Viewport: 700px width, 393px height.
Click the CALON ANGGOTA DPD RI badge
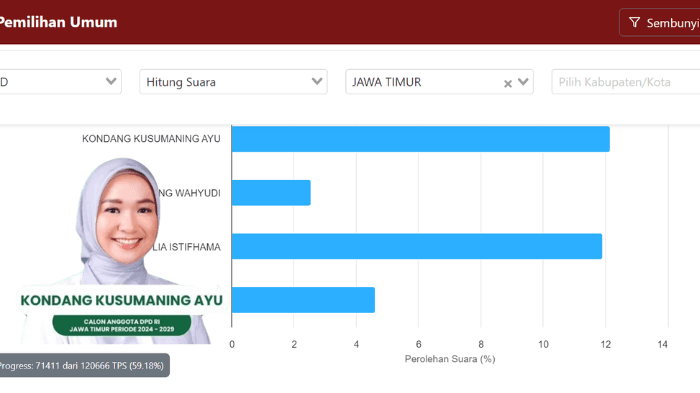coord(122,325)
